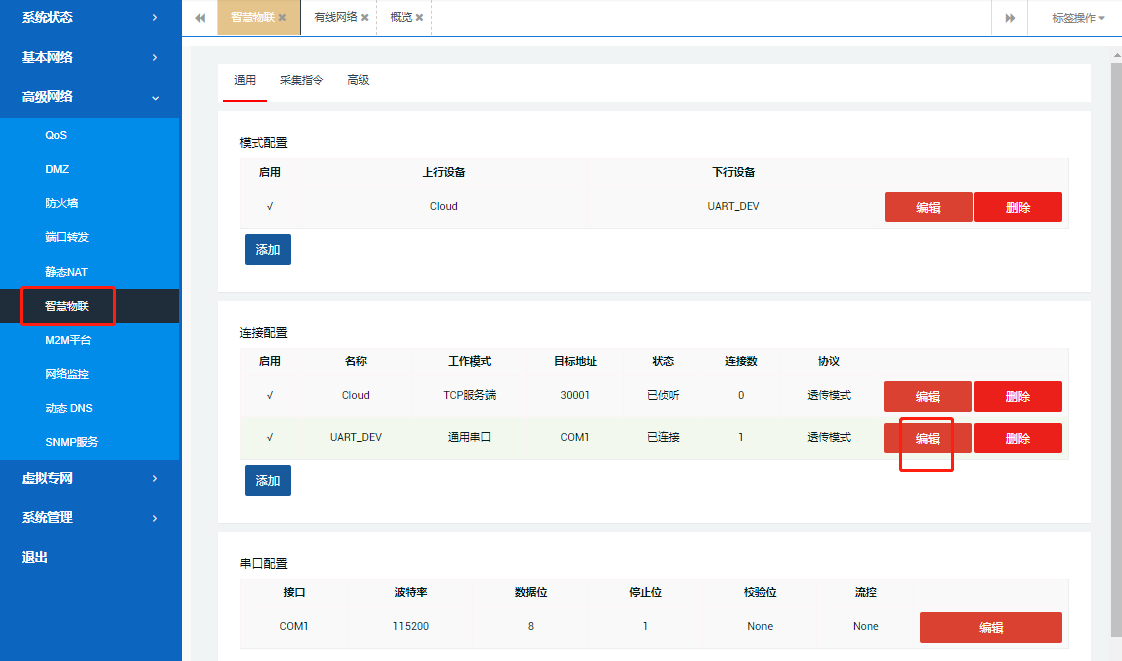Expand the 系统状态 sidebar section
This screenshot has width=1122, height=661.
tap(90, 17)
